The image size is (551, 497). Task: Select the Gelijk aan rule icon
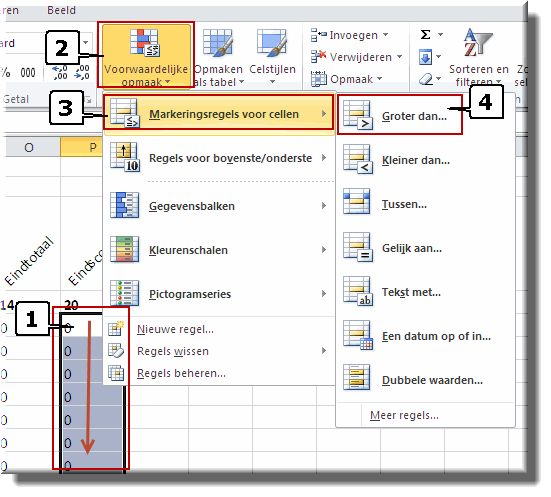pyautogui.click(x=358, y=247)
